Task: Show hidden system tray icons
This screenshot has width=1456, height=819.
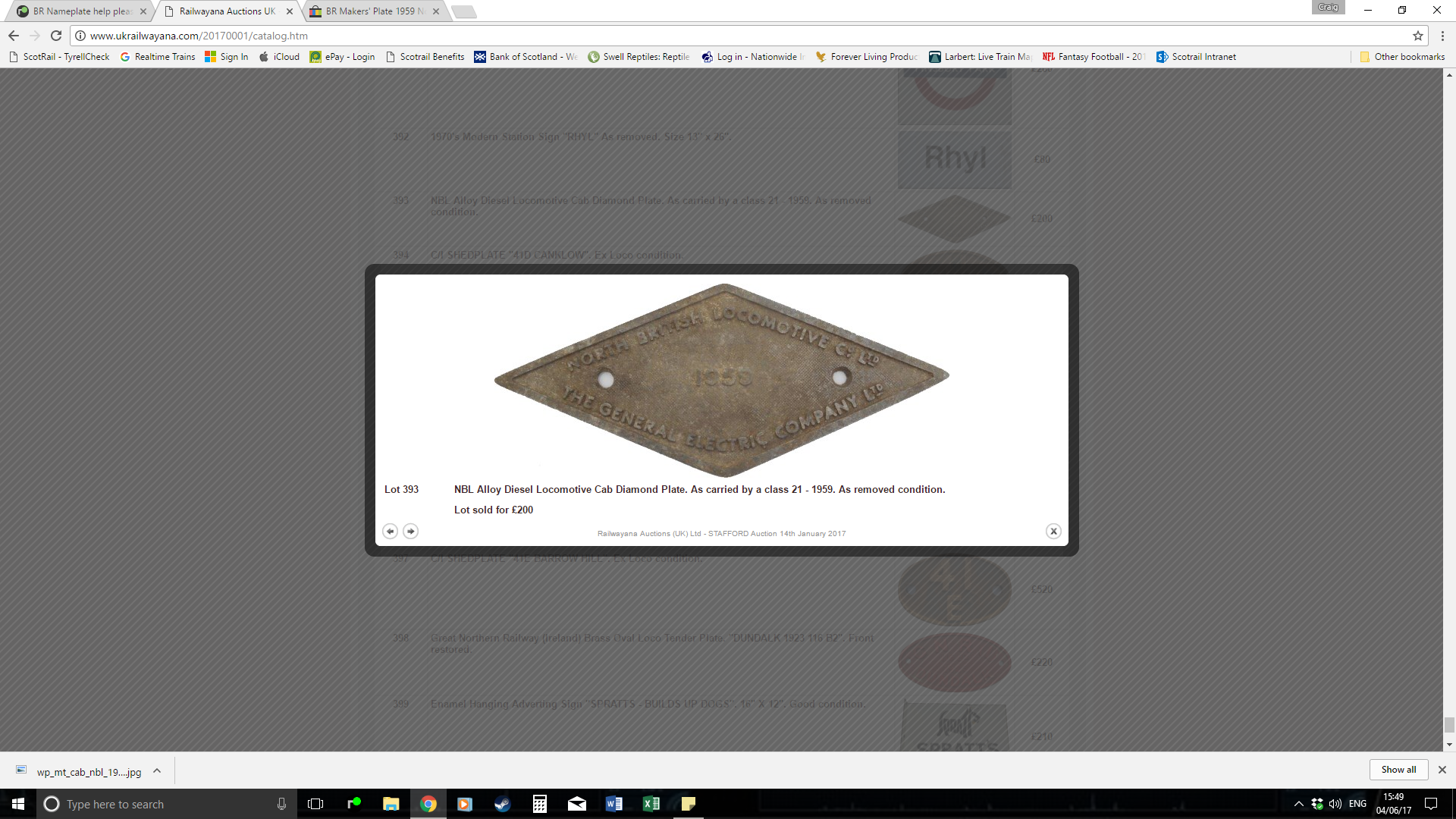Action: click(1298, 804)
